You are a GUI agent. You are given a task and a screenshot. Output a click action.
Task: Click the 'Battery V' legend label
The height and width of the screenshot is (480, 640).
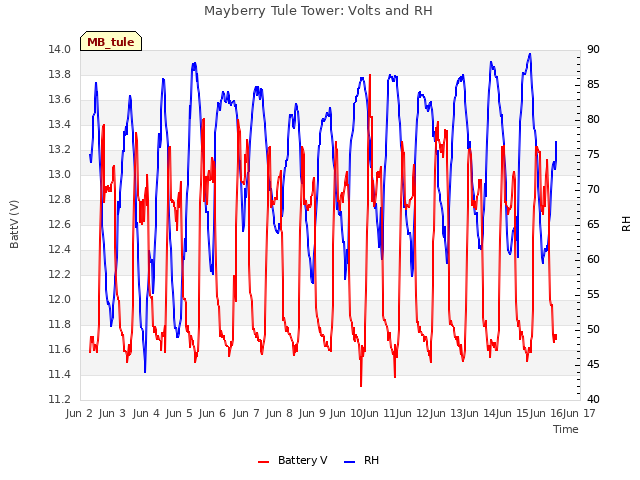click(x=302, y=460)
